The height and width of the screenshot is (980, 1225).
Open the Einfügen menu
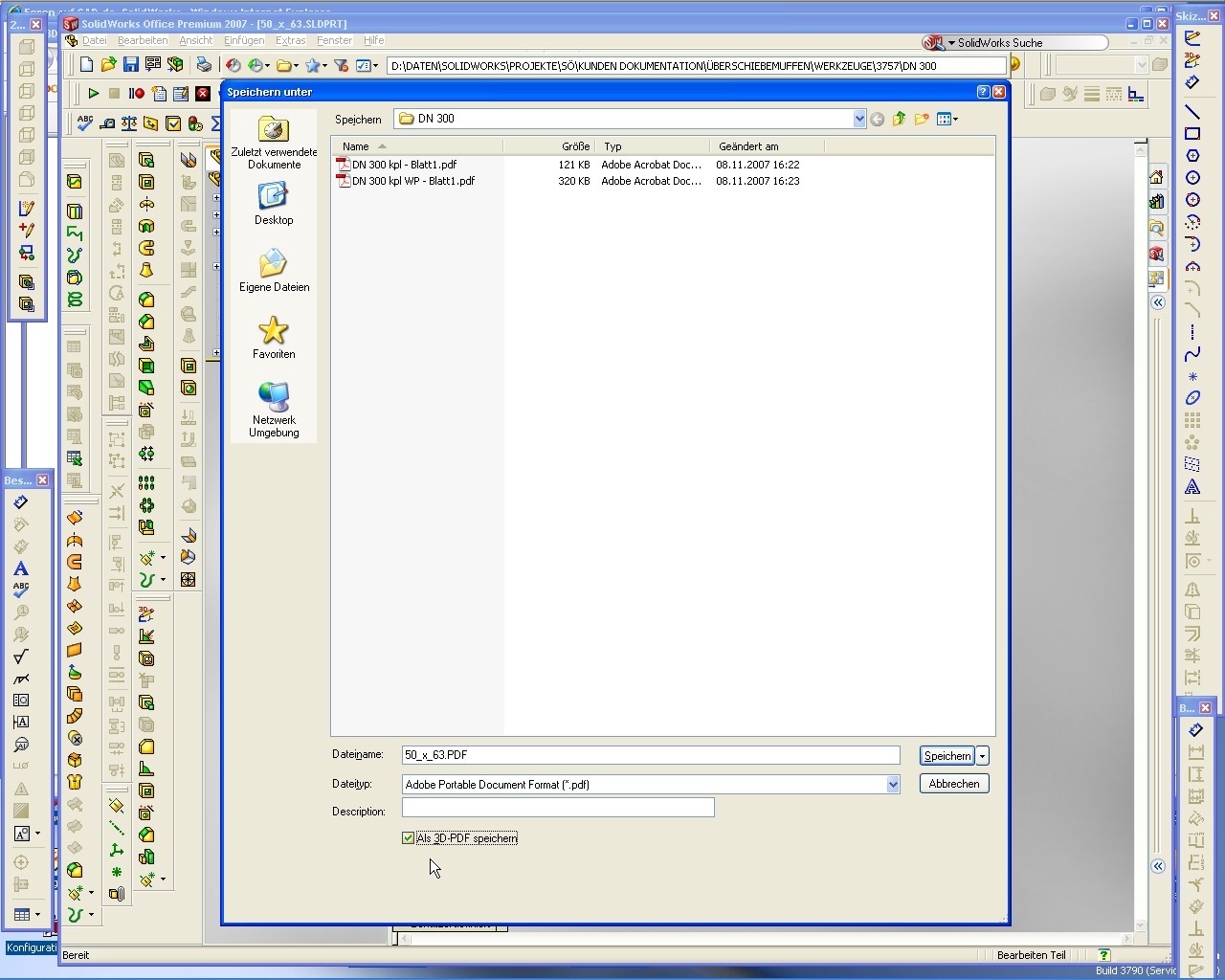click(244, 40)
